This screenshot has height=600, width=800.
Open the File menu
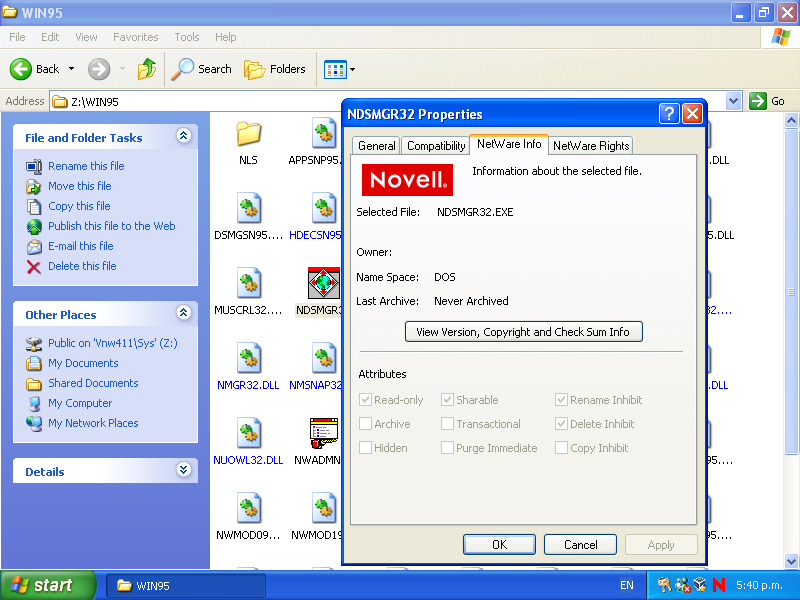click(x=17, y=37)
